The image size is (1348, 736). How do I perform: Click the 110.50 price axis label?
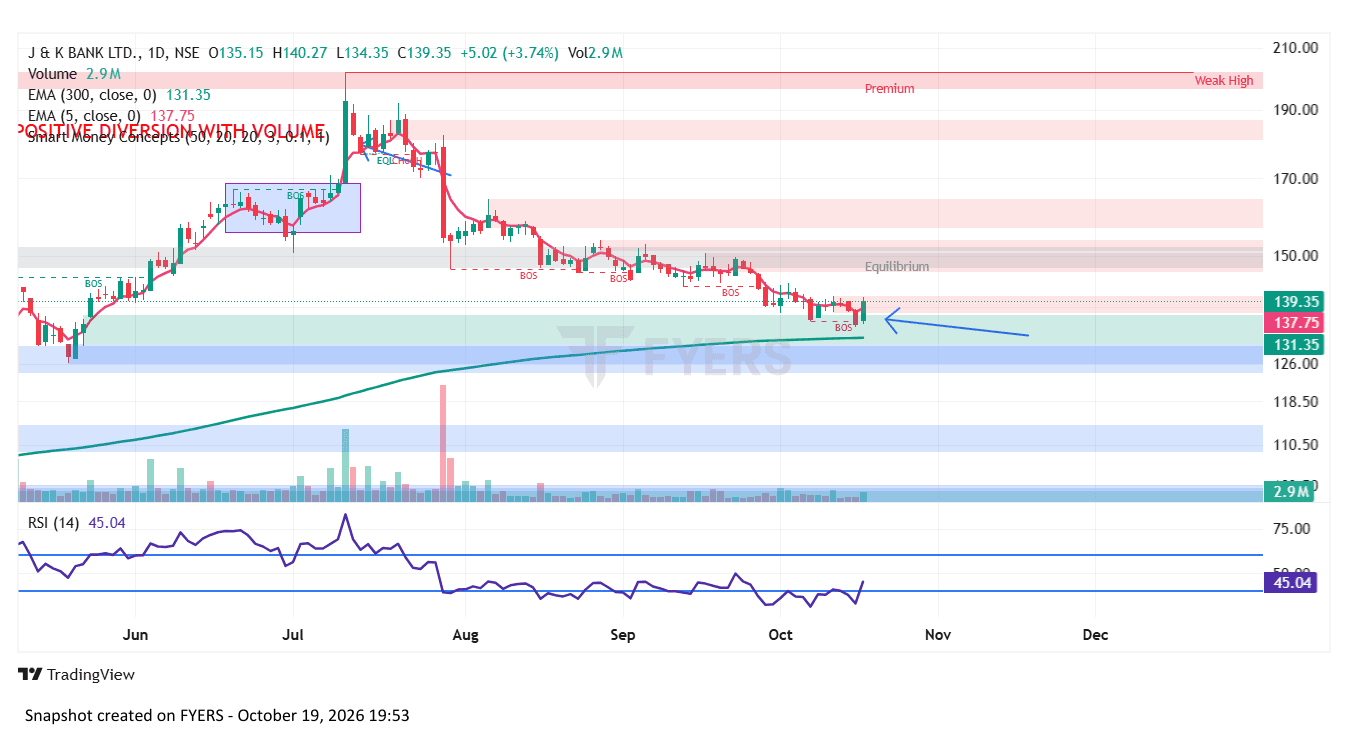[x=1297, y=445]
